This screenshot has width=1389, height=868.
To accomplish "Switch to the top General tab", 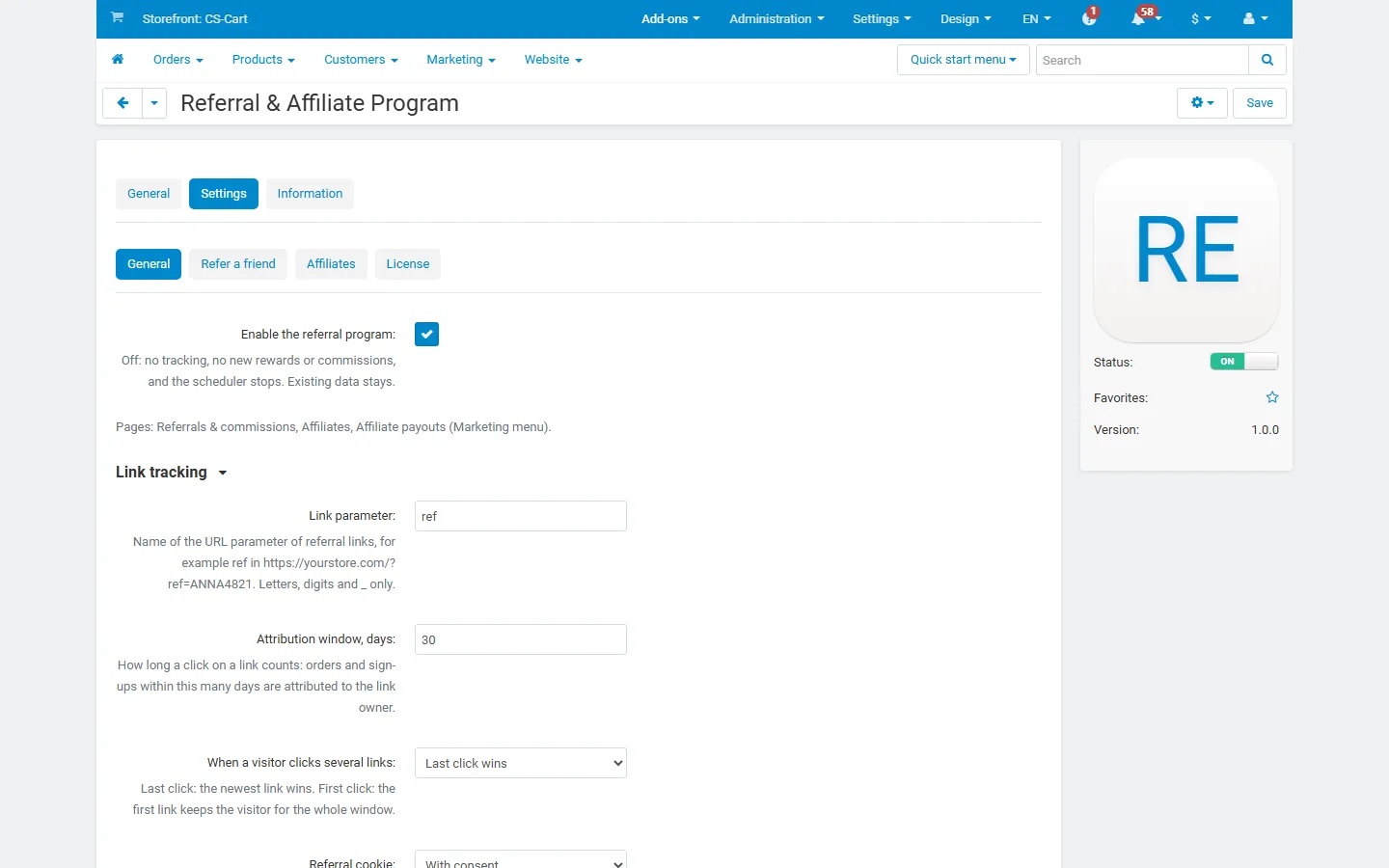I will (149, 194).
